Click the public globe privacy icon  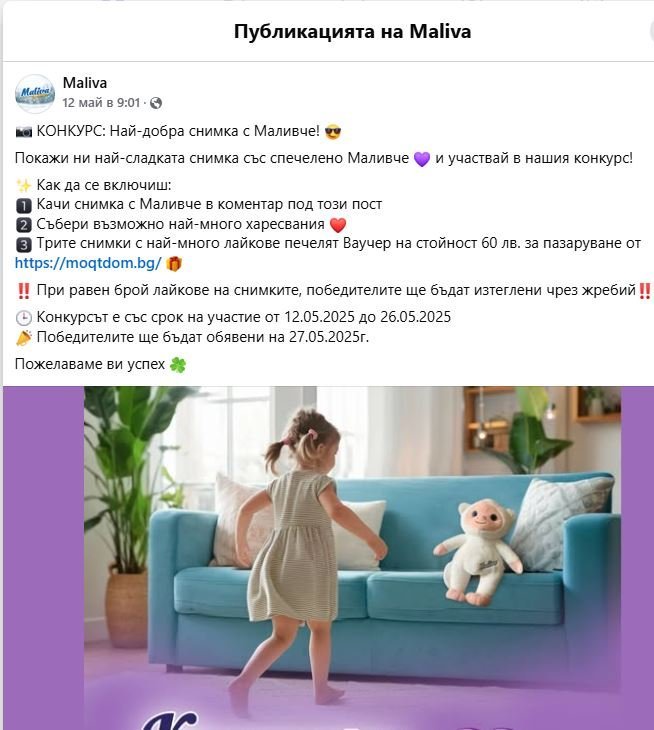156,103
